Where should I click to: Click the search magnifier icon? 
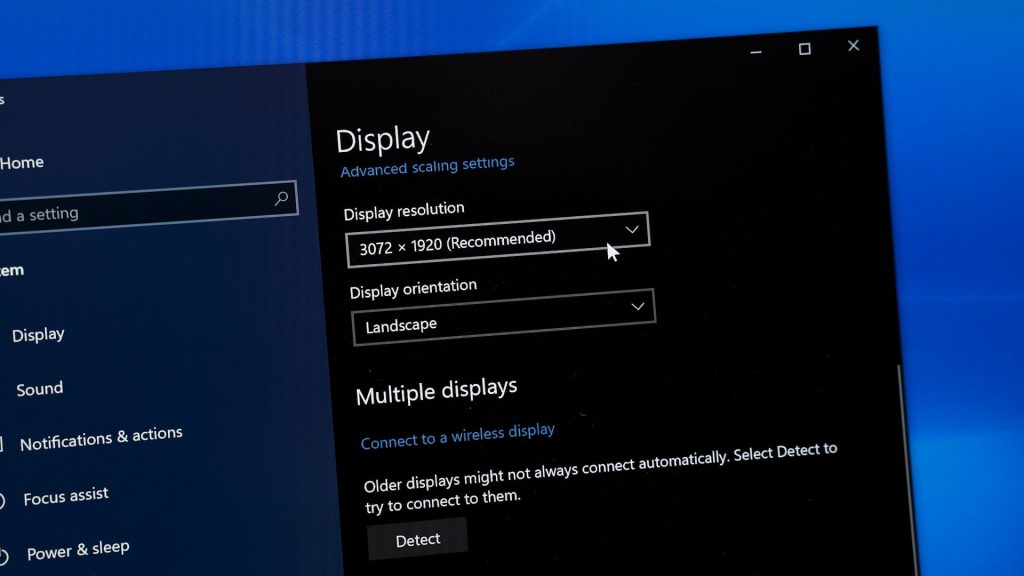tap(281, 198)
